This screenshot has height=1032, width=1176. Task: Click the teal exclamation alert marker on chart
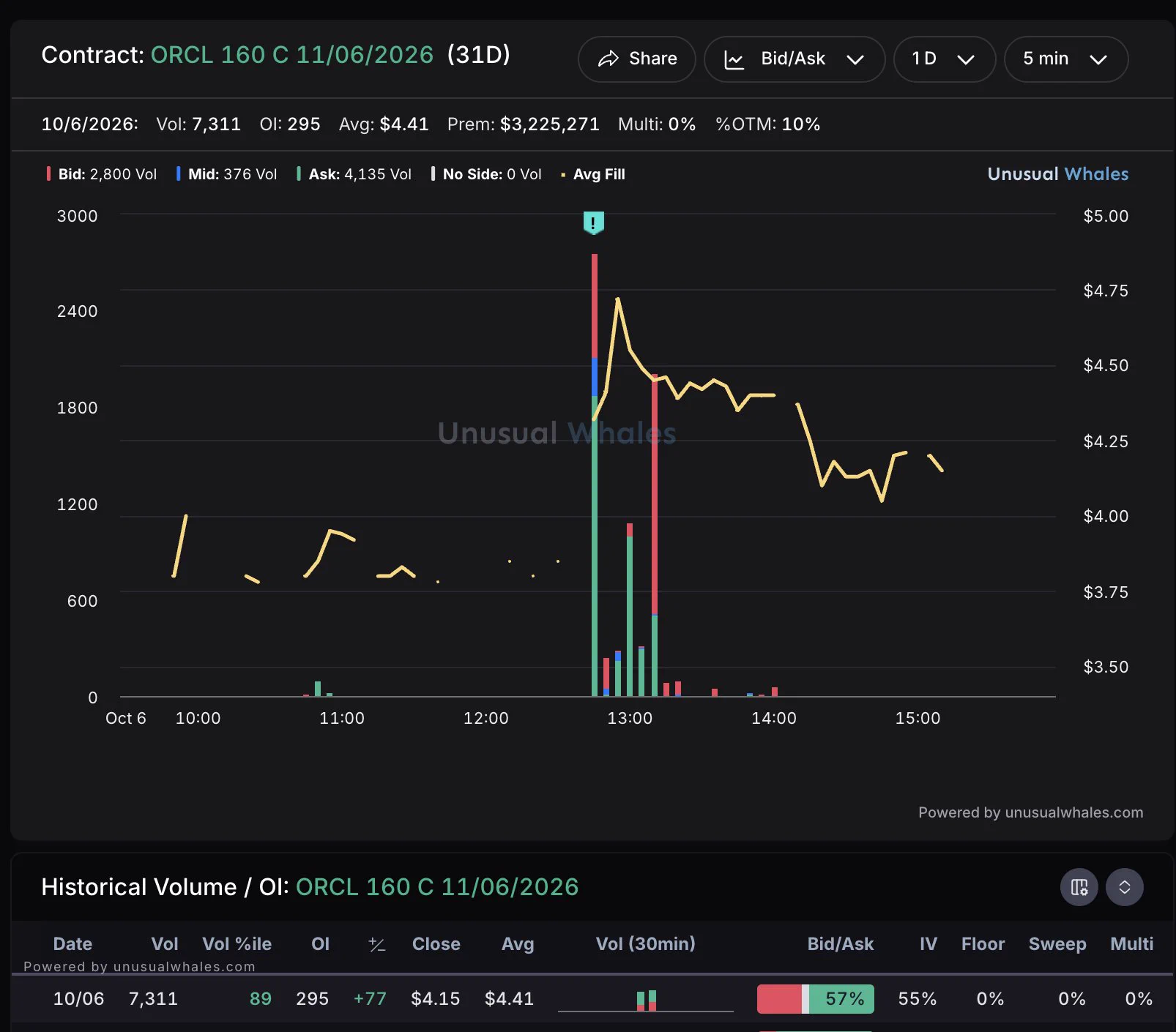pyautogui.click(x=593, y=223)
